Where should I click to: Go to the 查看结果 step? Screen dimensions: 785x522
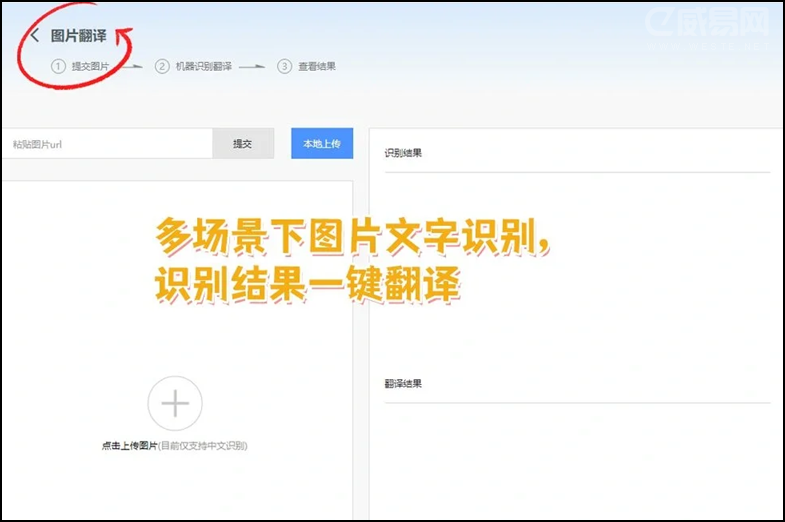point(316,67)
